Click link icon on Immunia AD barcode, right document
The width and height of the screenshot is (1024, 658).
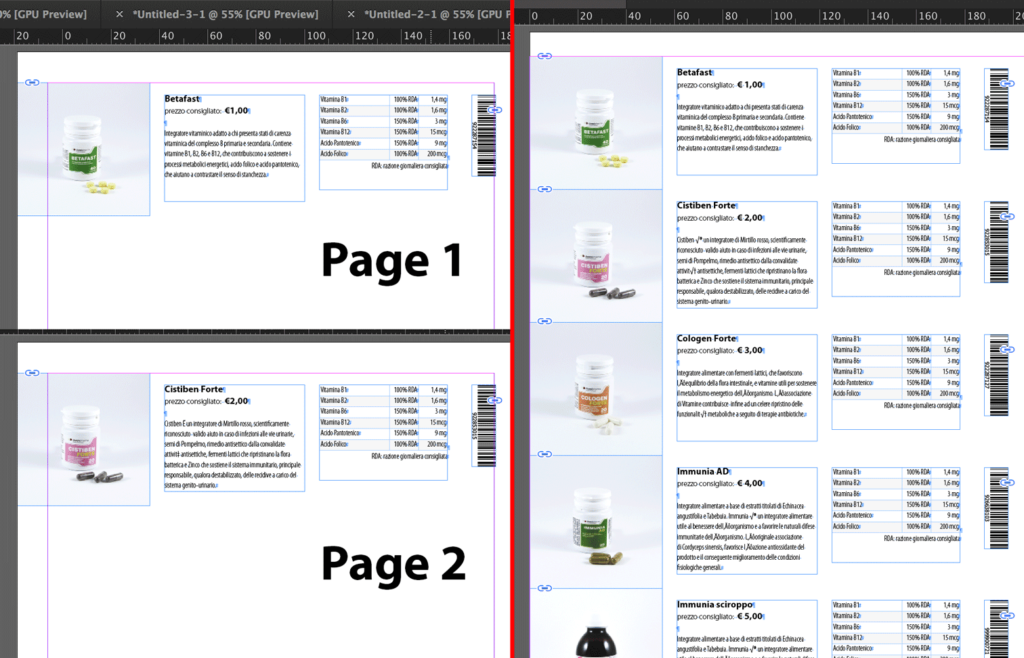(1008, 482)
